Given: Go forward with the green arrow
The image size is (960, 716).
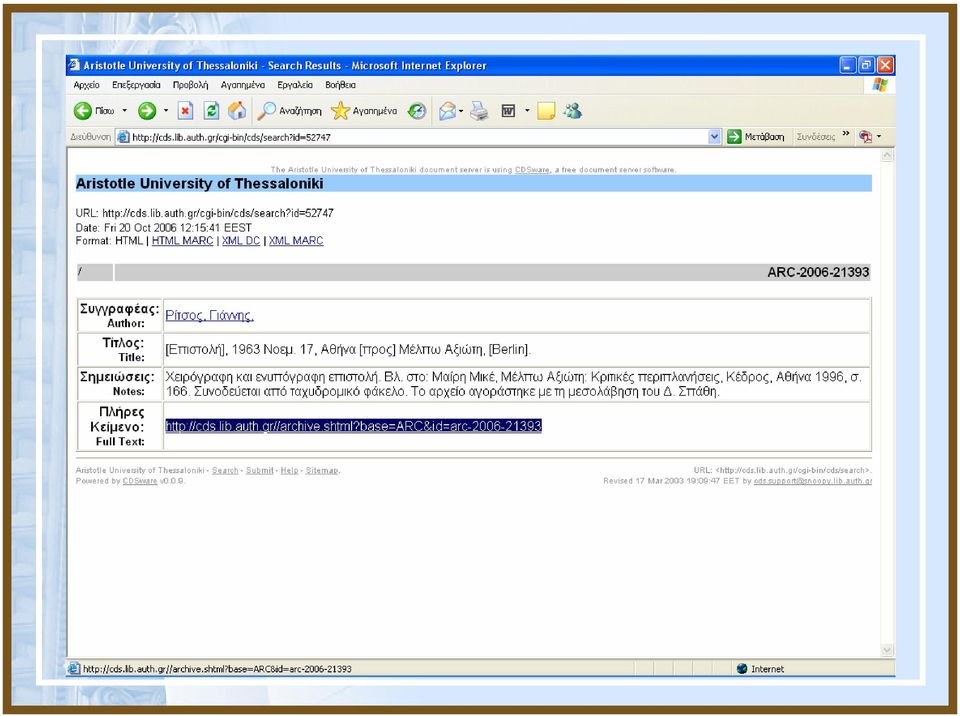Looking at the screenshot, I should pyautogui.click(x=147, y=111).
